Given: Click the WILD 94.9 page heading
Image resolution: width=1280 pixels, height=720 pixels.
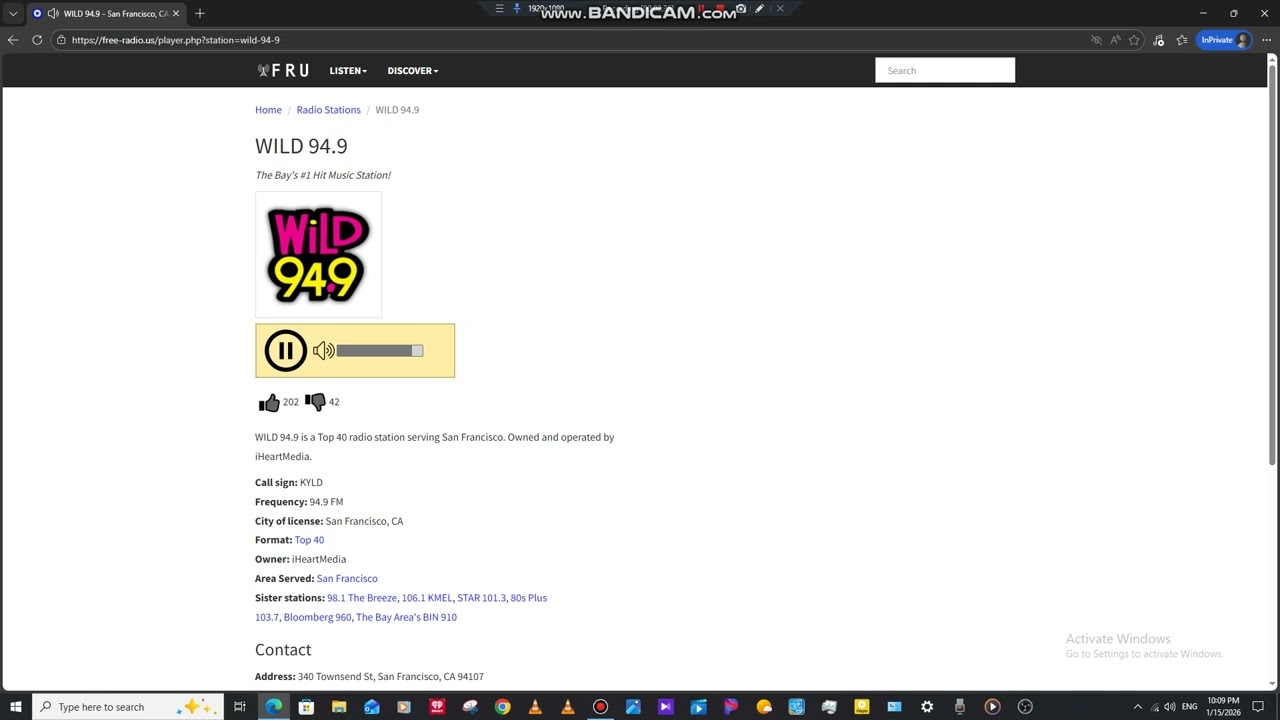Looking at the screenshot, I should coord(301,146).
